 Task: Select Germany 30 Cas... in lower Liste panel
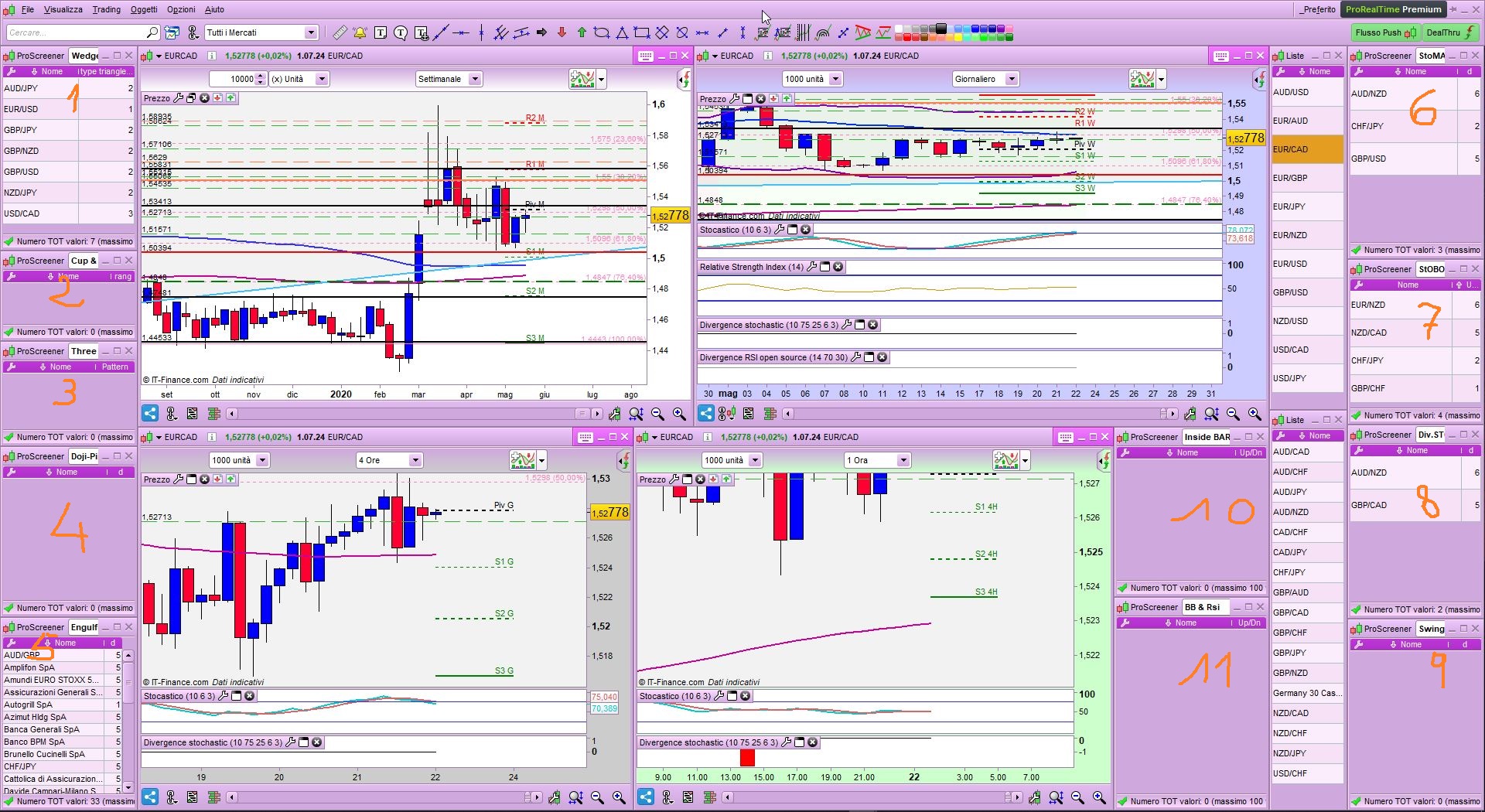click(1306, 693)
